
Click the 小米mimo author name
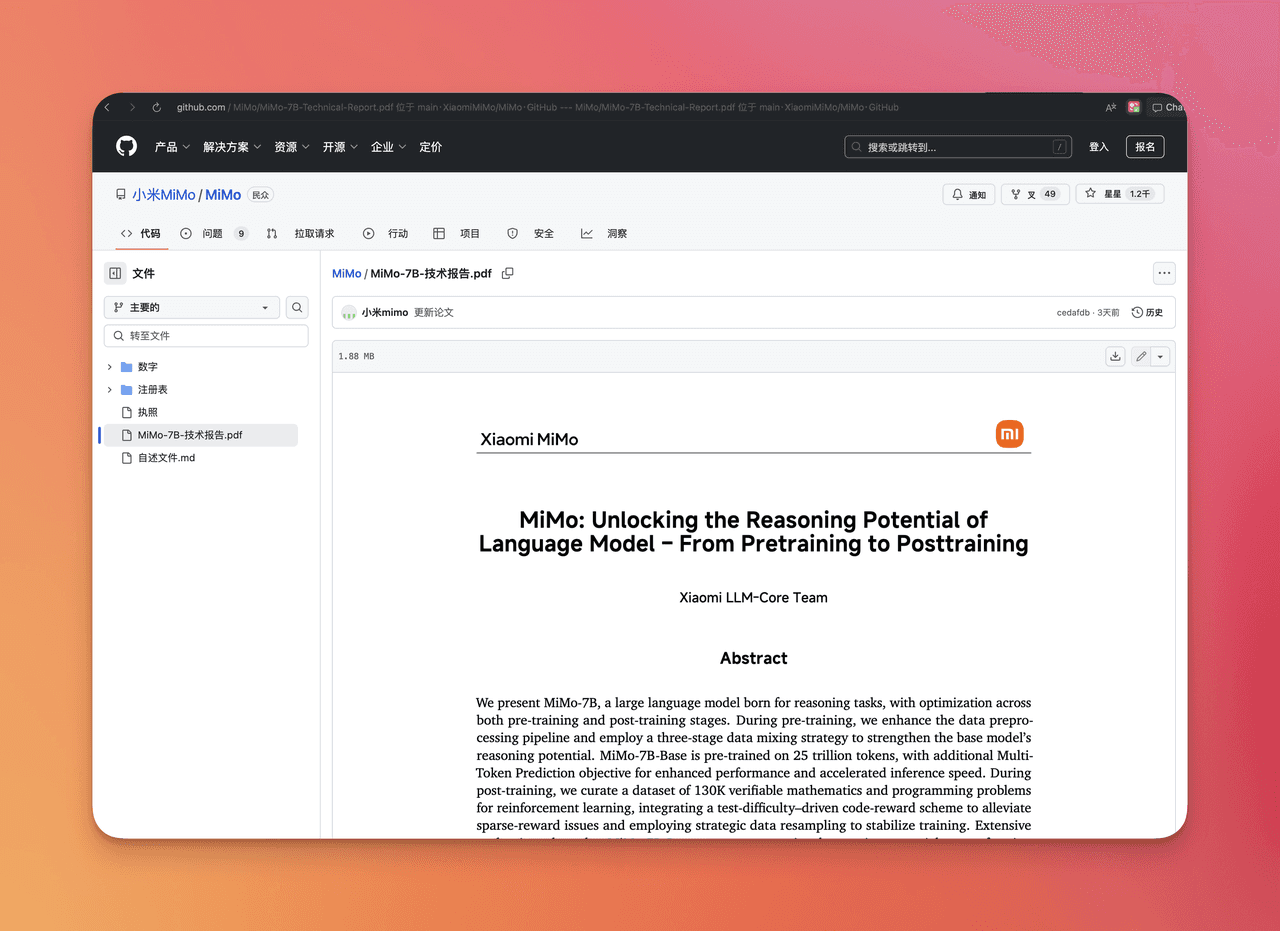385,312
